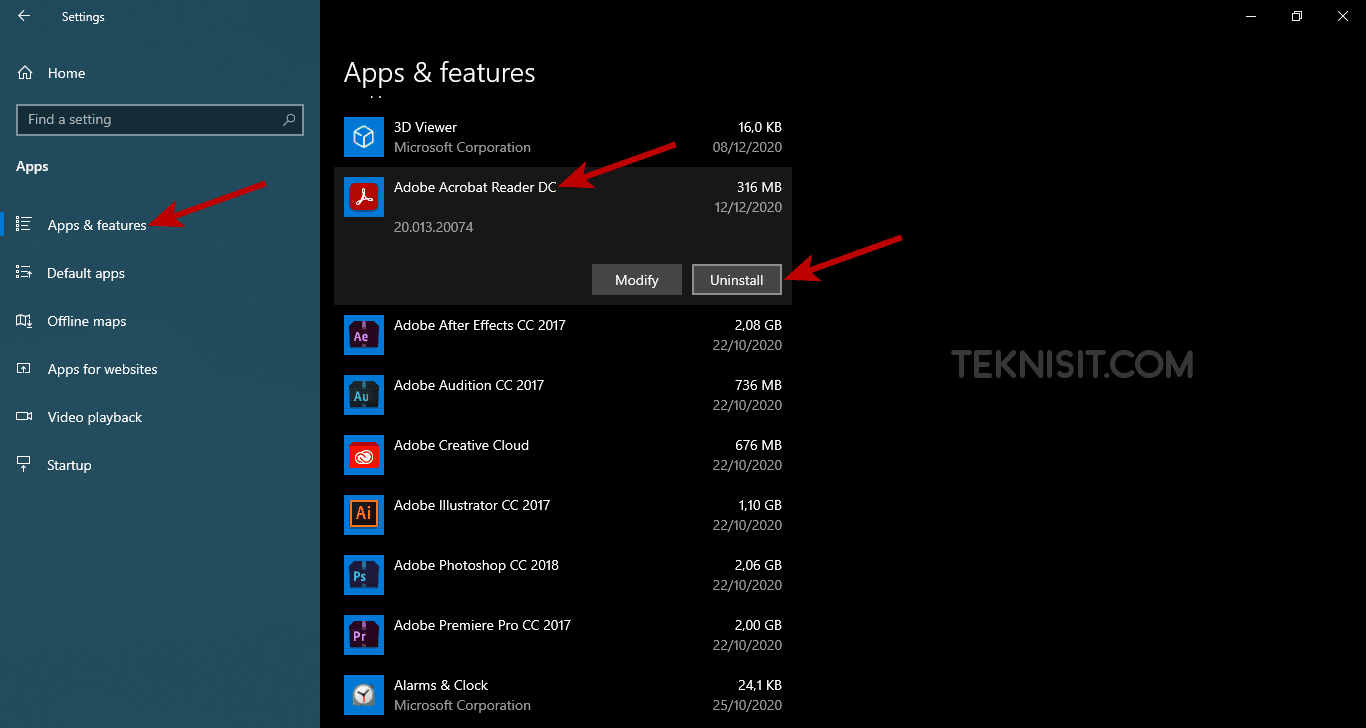Click the Adobe Creative Cloud icon

point(364,455)
